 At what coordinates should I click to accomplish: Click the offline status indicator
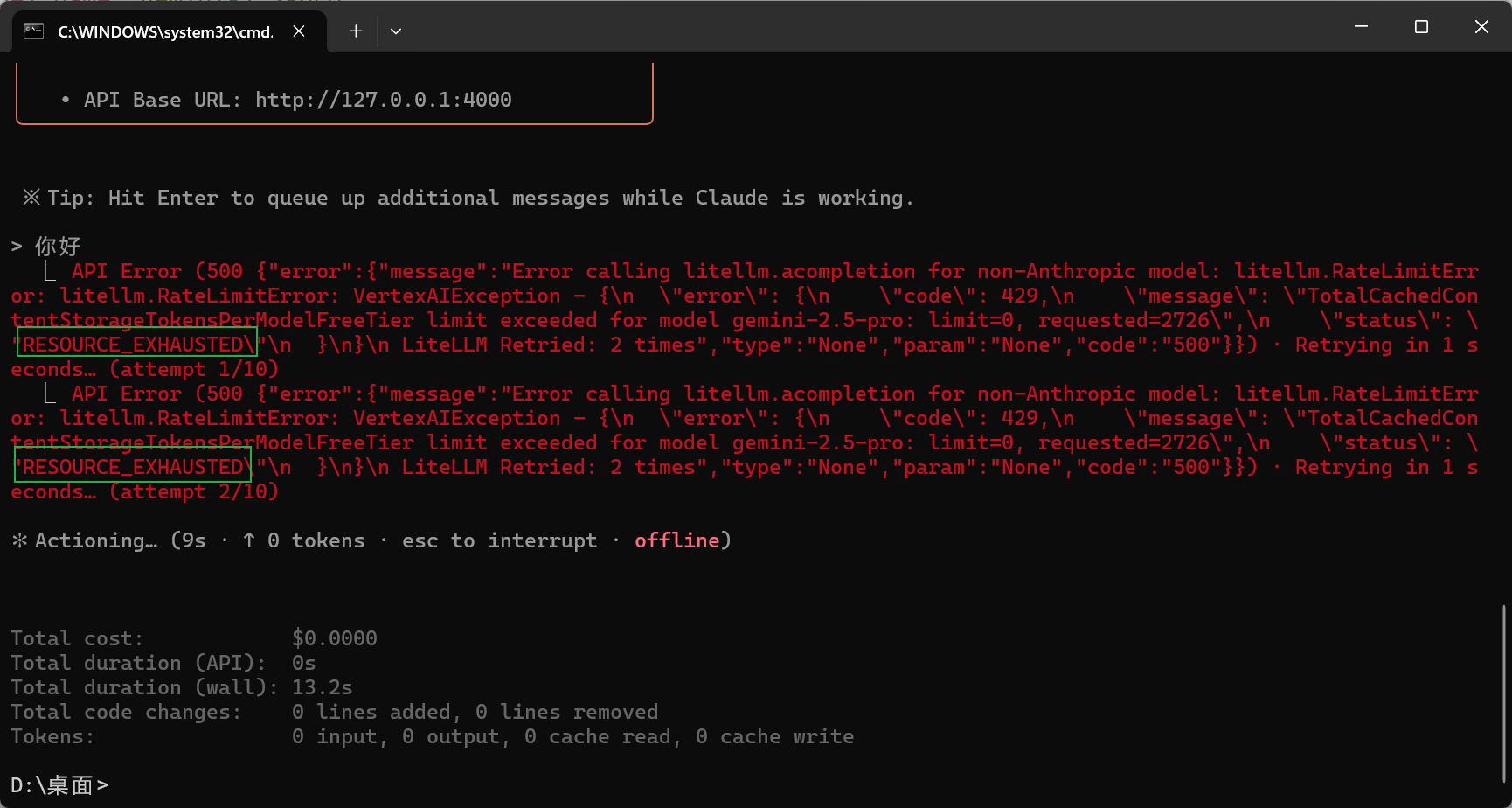click(677, 540)
